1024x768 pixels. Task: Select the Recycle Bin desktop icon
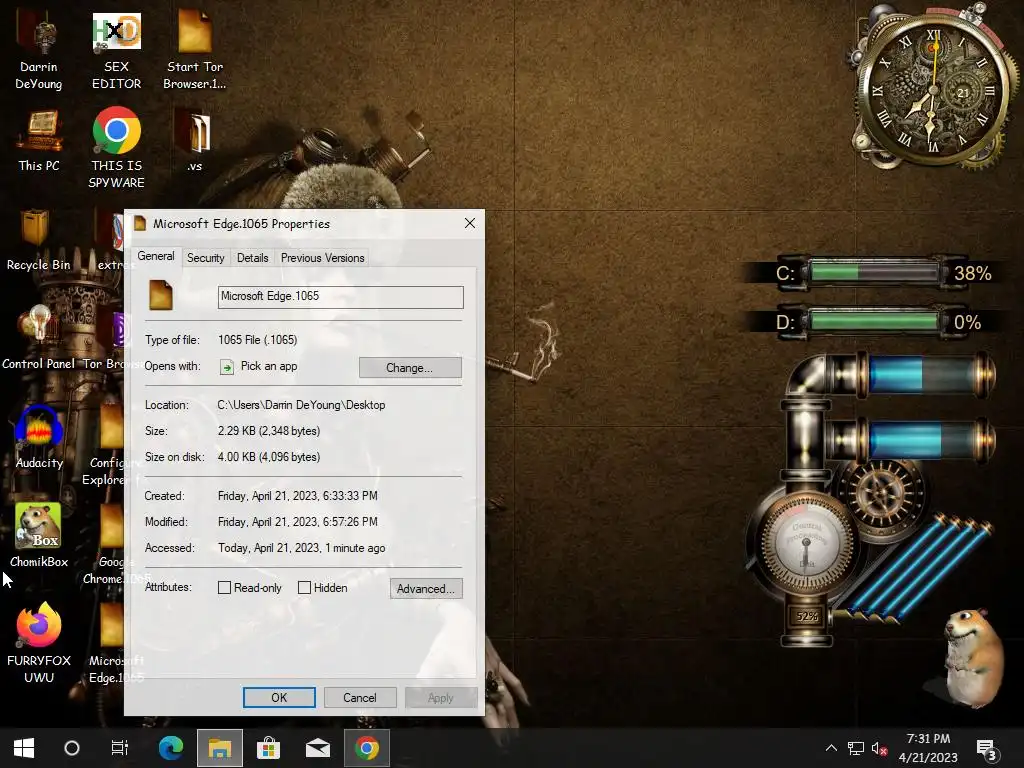39,240
